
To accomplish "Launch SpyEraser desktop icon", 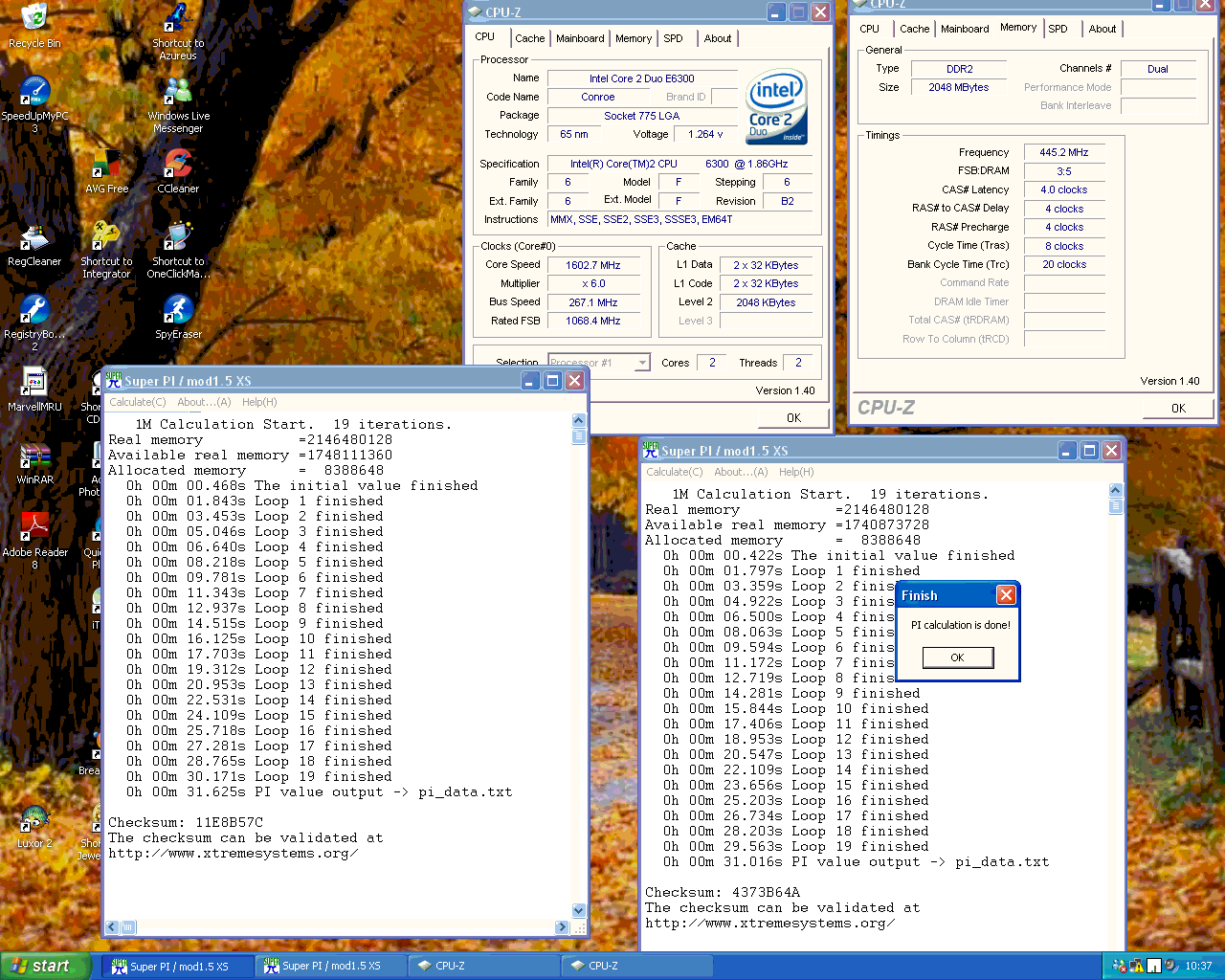I will 178,311.
